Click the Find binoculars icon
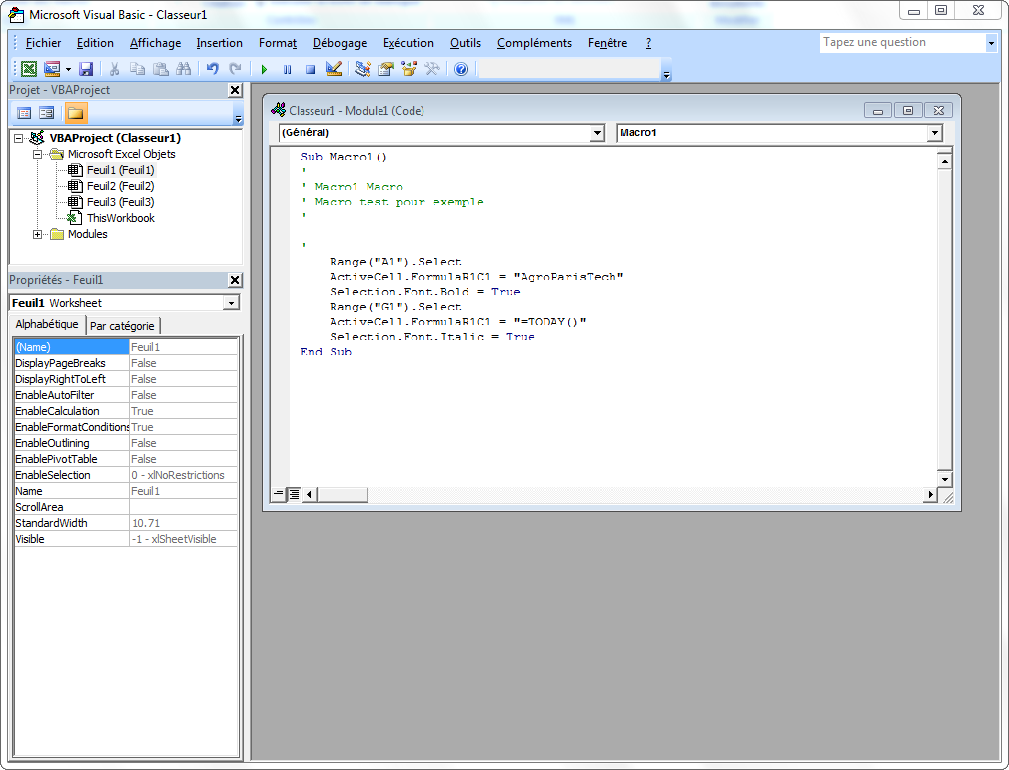Image resolution: width=1009 pixels, height=770 pixels. [x=183, y=69]
